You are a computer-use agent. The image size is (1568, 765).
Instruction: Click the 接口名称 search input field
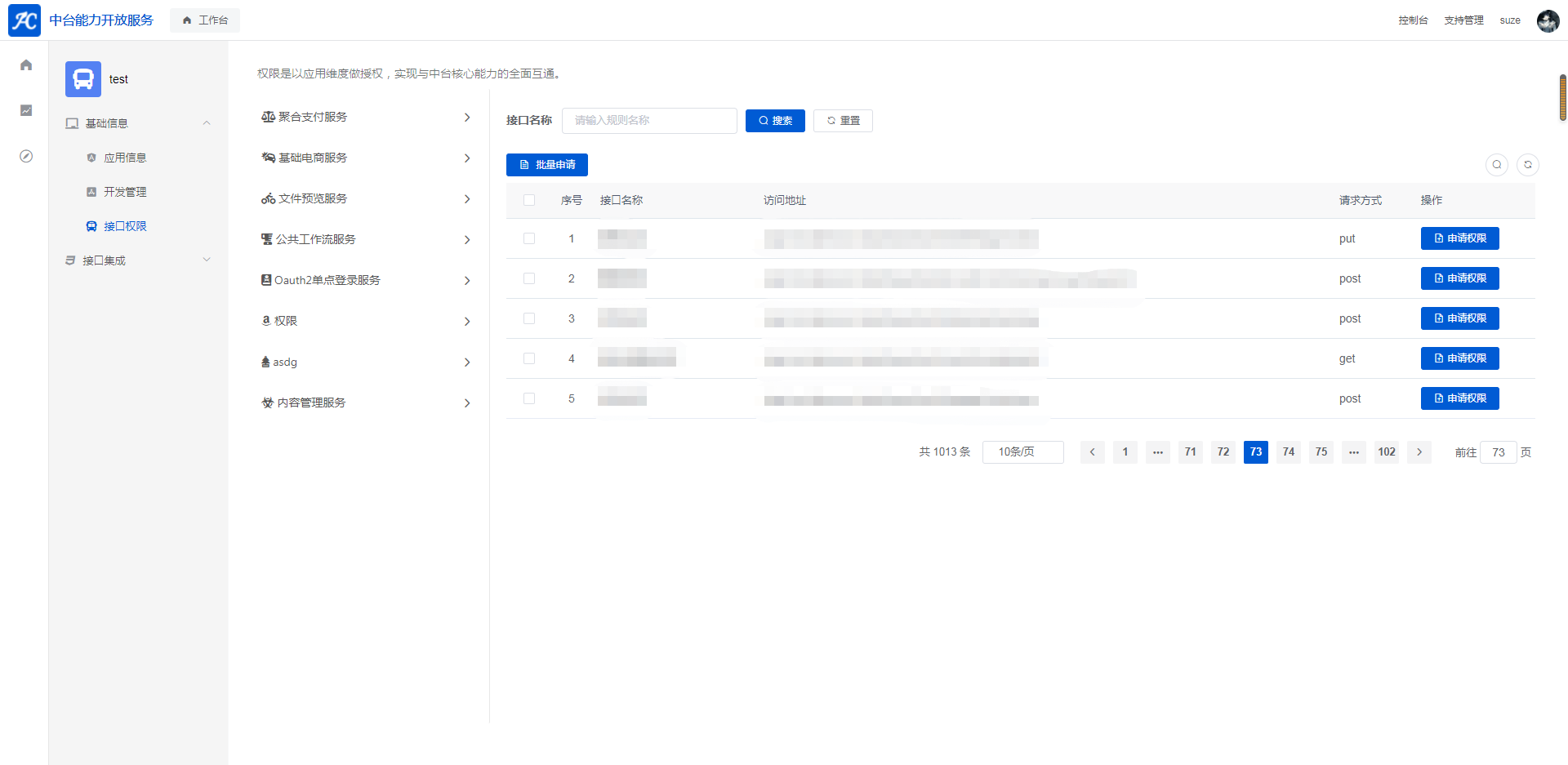click(x=649, y=121)
